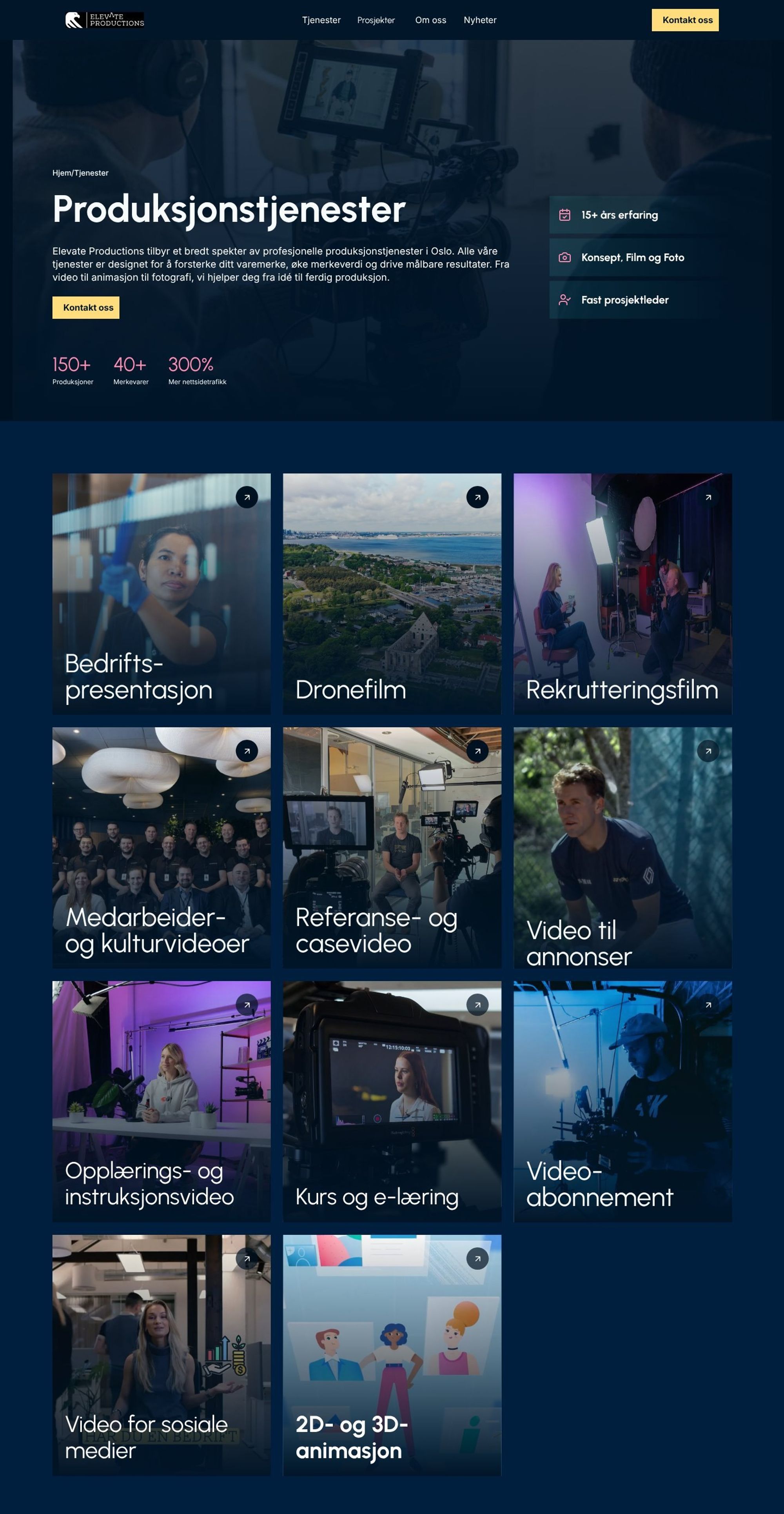Open the 2D- og 3D-animasjon title
The image size is (784, 1514).
[352, 1437]
